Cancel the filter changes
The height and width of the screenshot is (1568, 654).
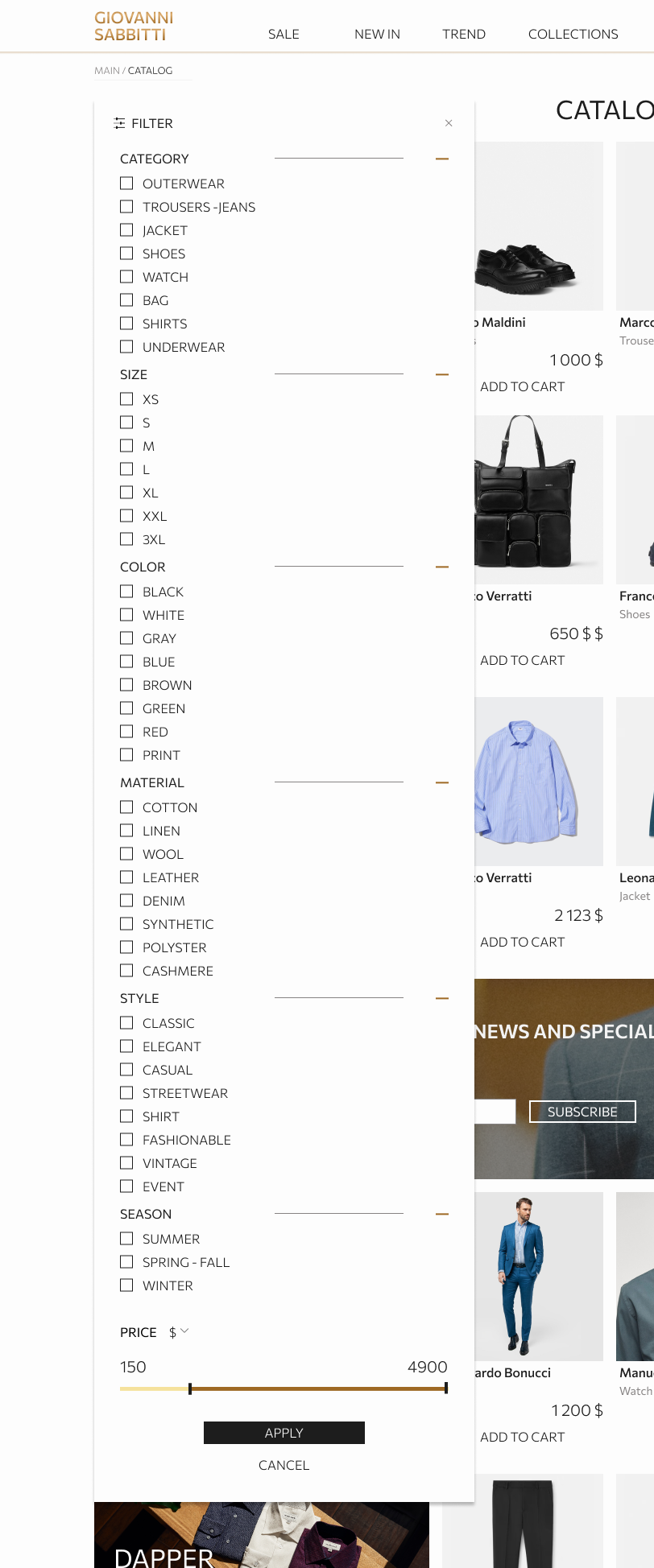pyautogui.click(x=284, y=1465)
